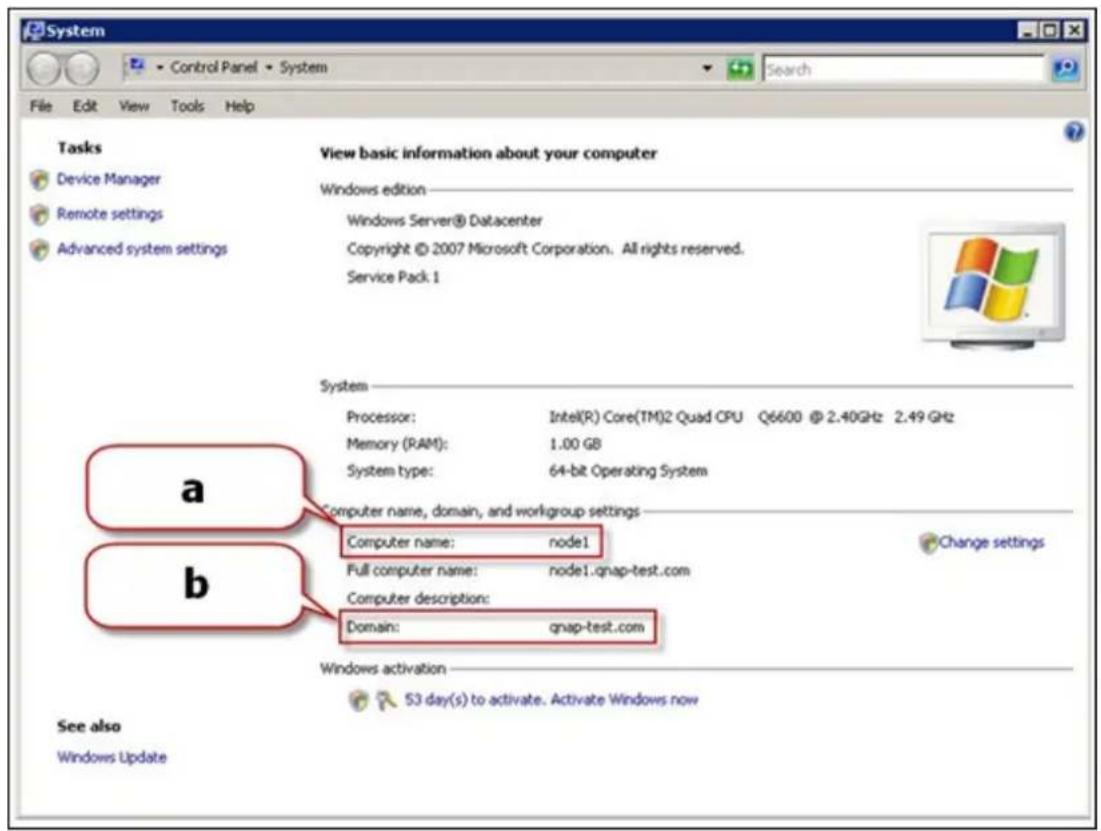The image size is (1101, 831).
Task: Open Advanced system settings link
Action: point(142,249)
